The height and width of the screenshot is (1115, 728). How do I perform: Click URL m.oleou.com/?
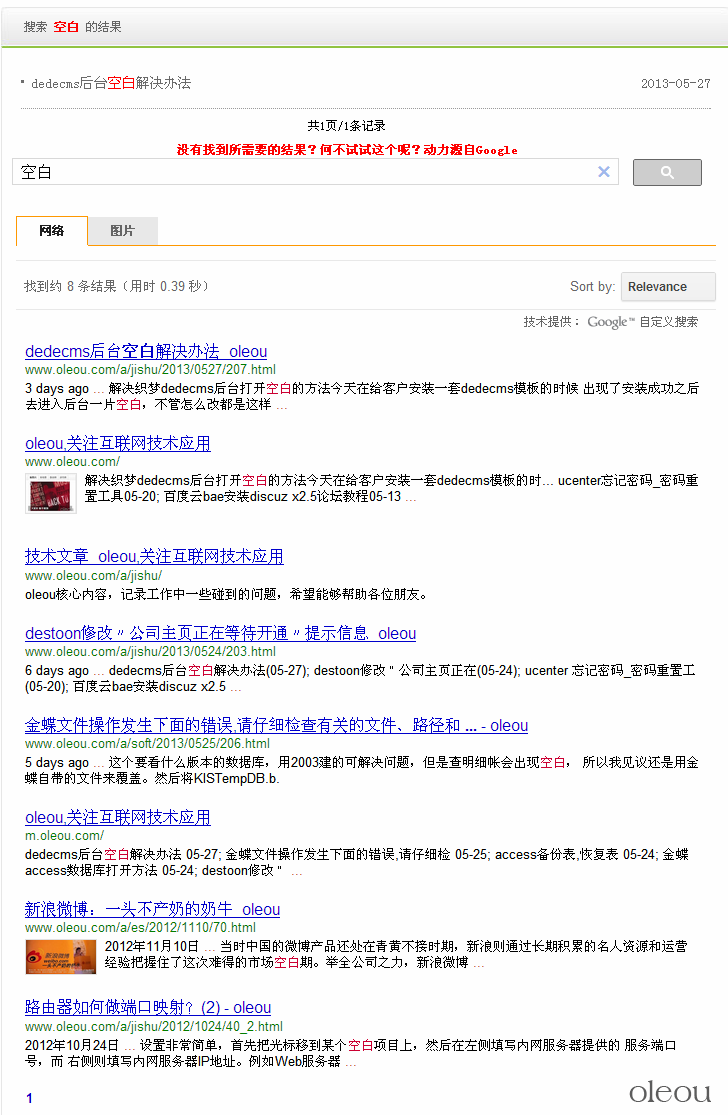[64, 836]
